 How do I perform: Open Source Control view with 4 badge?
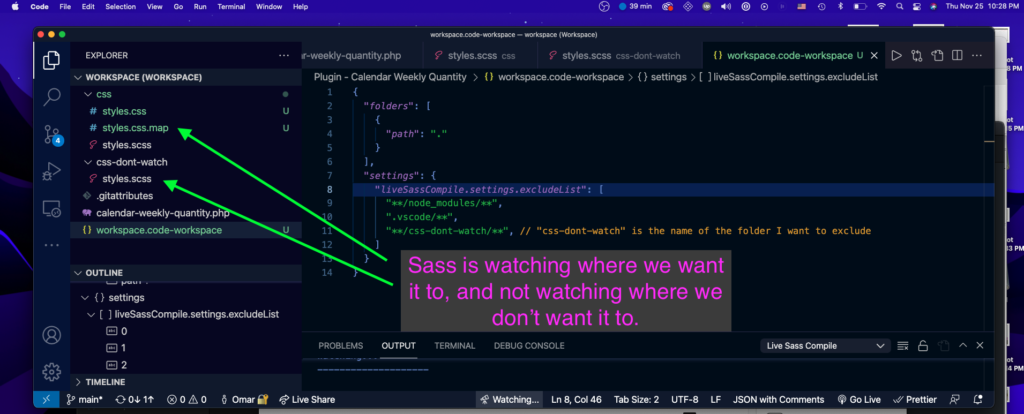(52, 135)
